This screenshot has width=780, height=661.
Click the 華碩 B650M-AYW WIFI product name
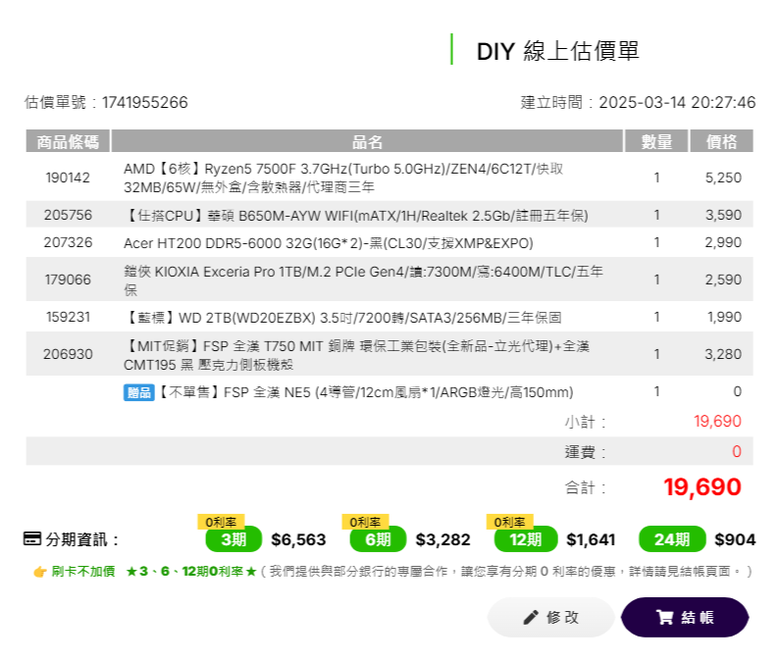[x=356, y=216]
